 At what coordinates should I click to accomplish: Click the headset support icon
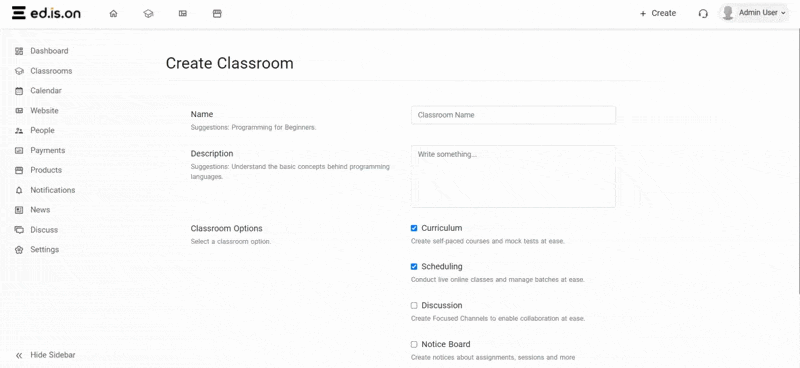[x=703, y=14]
